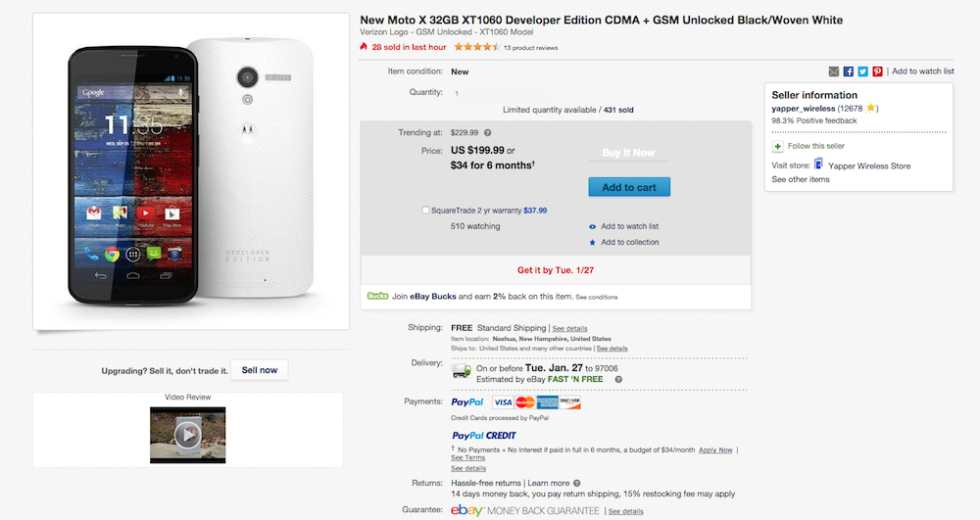Open the Moto X product image

click(191, 171)
